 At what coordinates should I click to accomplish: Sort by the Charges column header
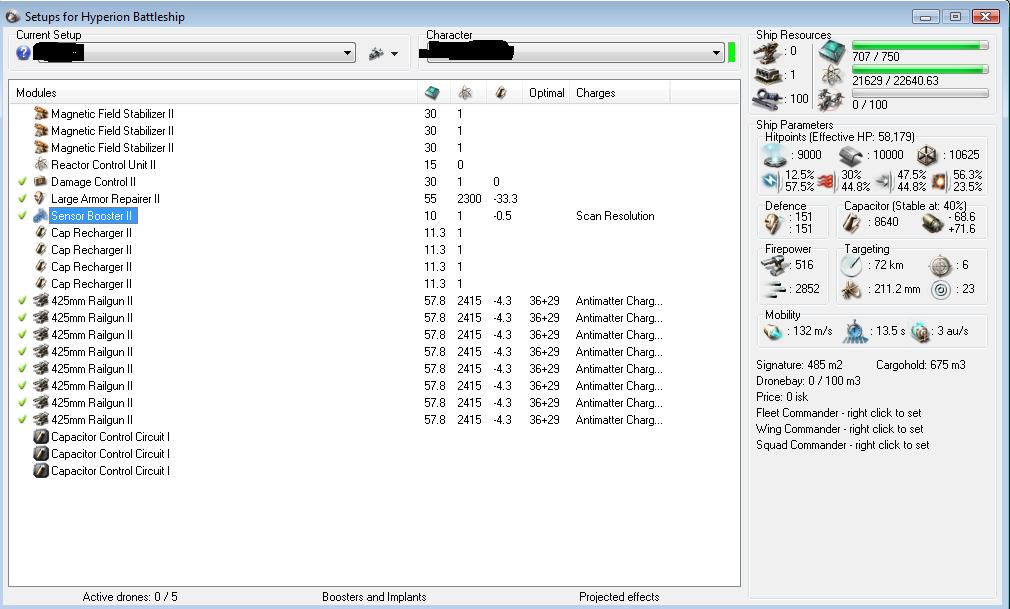tap(595, 93)
